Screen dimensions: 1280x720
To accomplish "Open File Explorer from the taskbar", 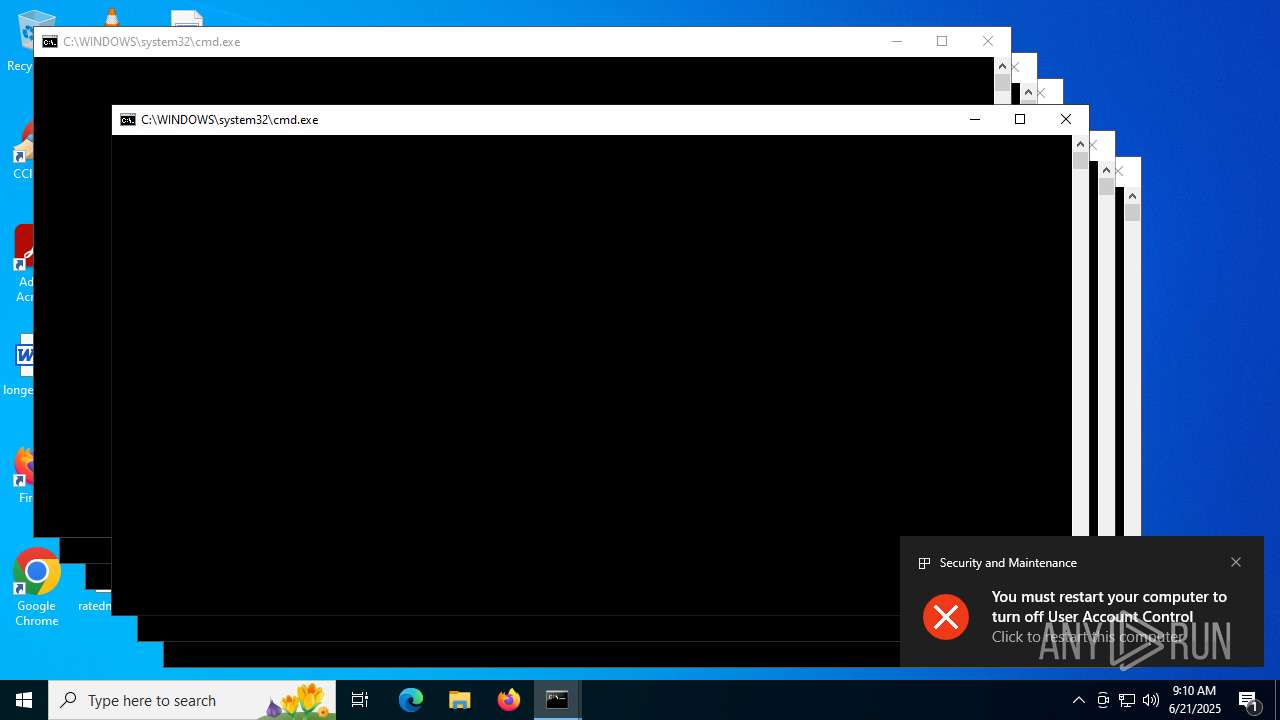I will coord(460,700).
